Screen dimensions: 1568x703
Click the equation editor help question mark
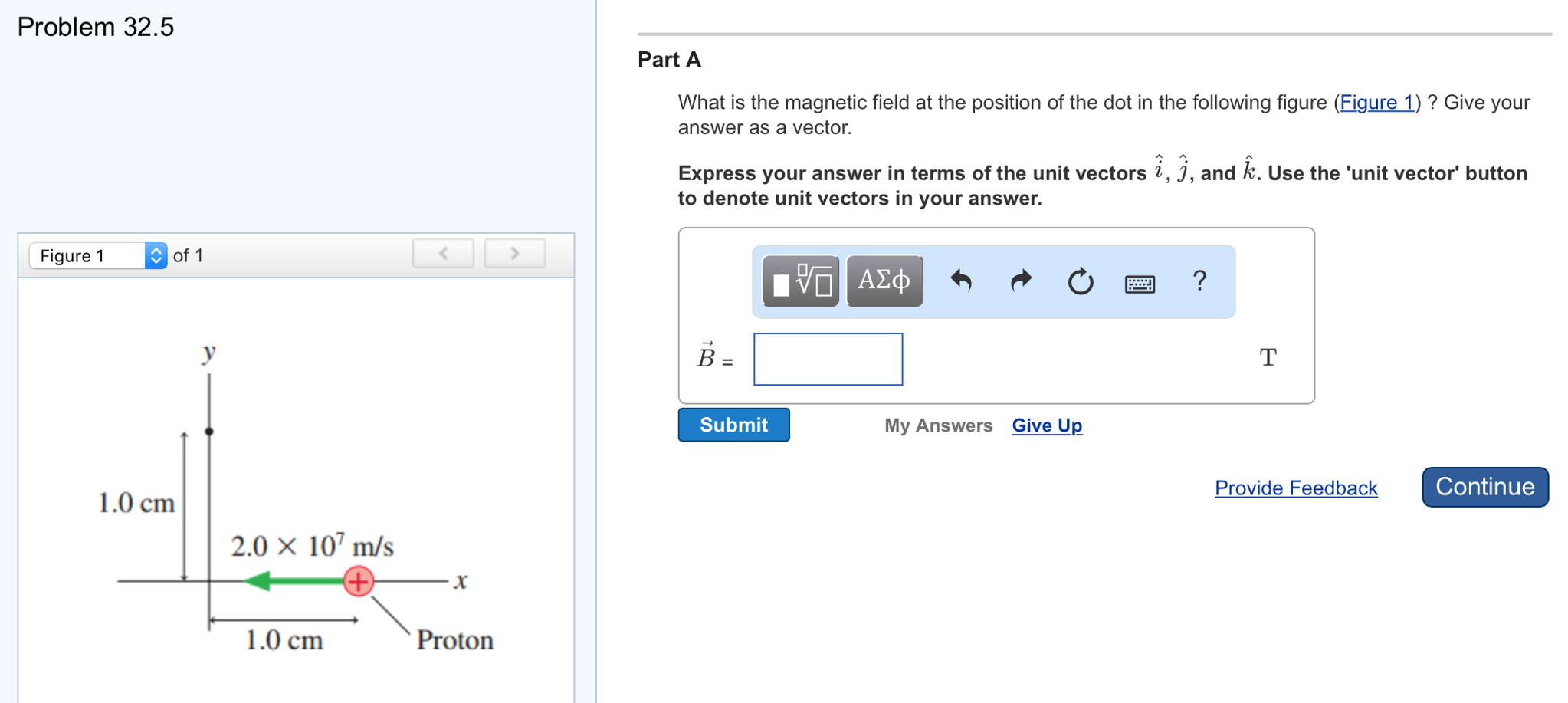click(x=1198, y=281)
